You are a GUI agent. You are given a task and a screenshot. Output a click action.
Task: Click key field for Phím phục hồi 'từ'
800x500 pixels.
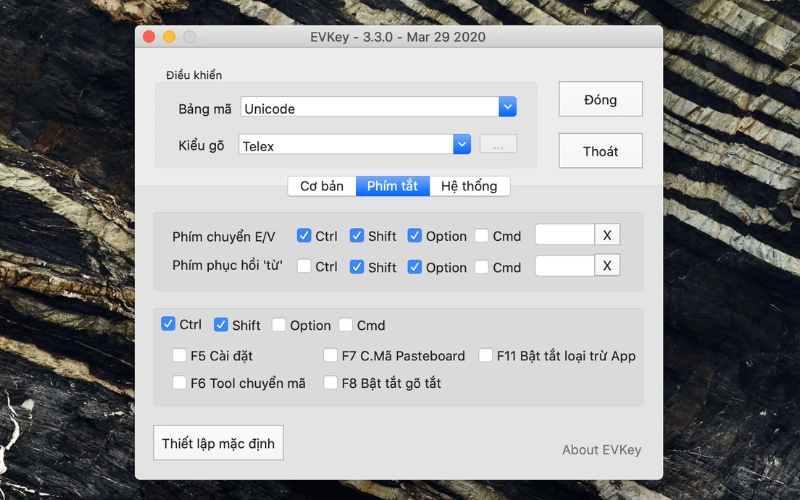pos(565,265)
